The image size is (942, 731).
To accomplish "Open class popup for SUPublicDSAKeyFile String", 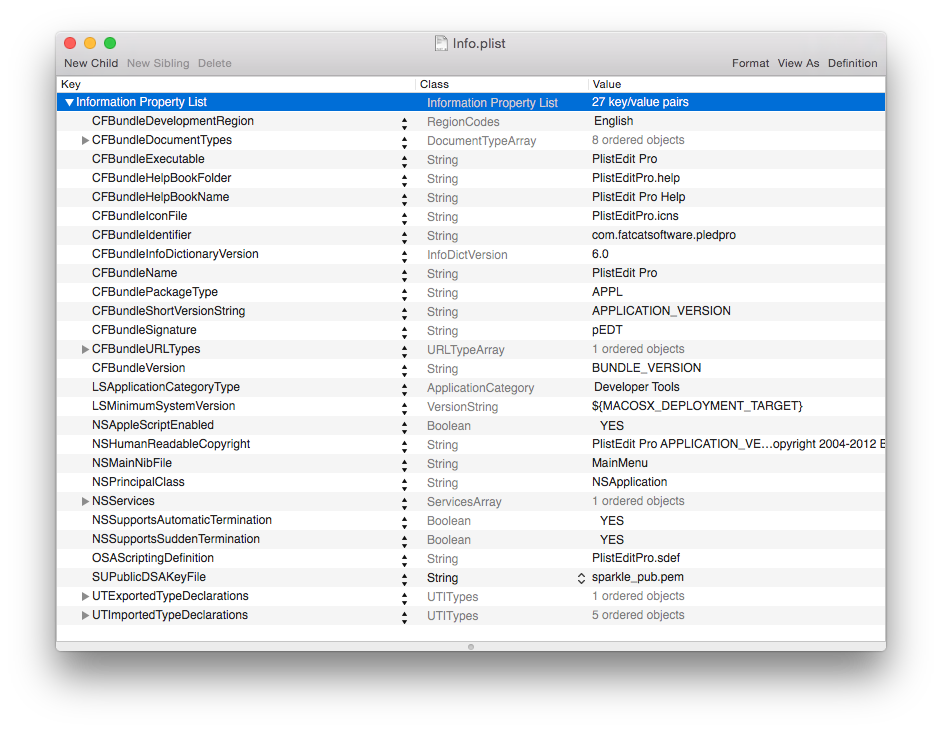I will [x=581, y=578].
